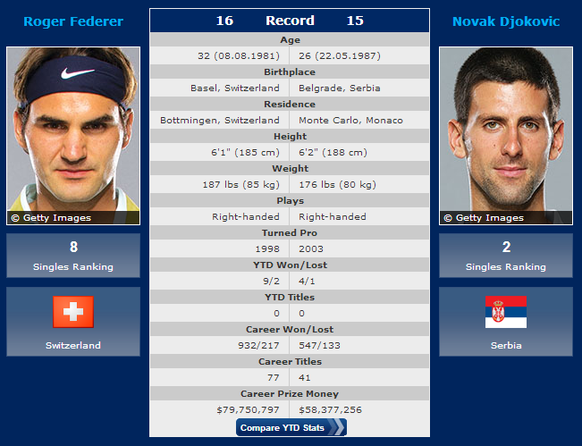Screen dimensions: 582x446
Task: Open Roger Federer's profile photo
Action: tap(73, 135)
